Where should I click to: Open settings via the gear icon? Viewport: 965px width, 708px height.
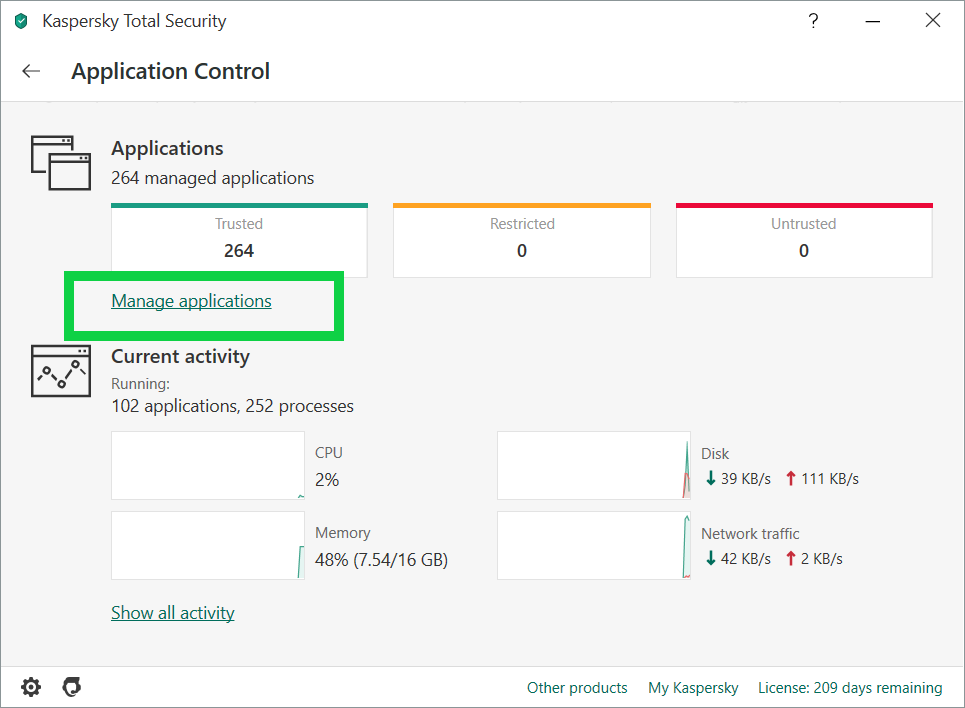click(32, 687)
